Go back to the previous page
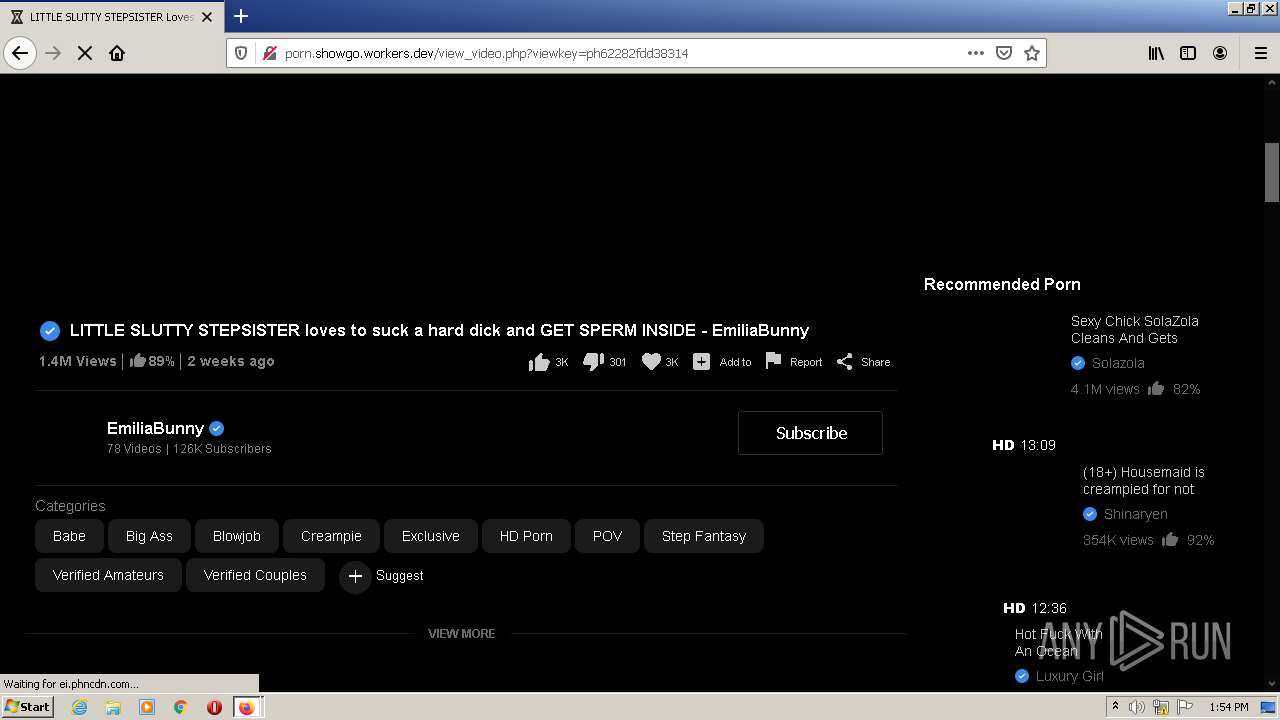1280x720 pixels. pyautogui.click(x=20, y=53)
